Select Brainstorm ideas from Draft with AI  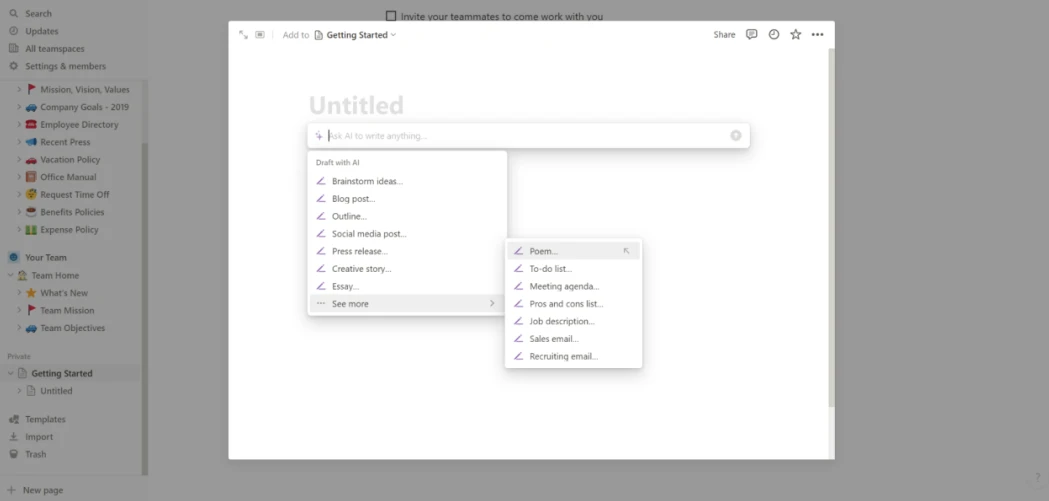(407, 181)
